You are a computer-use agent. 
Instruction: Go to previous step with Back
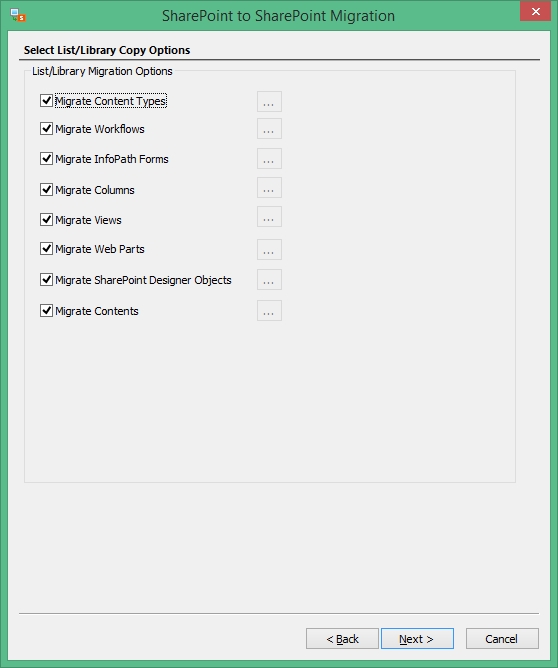(342, 639)
